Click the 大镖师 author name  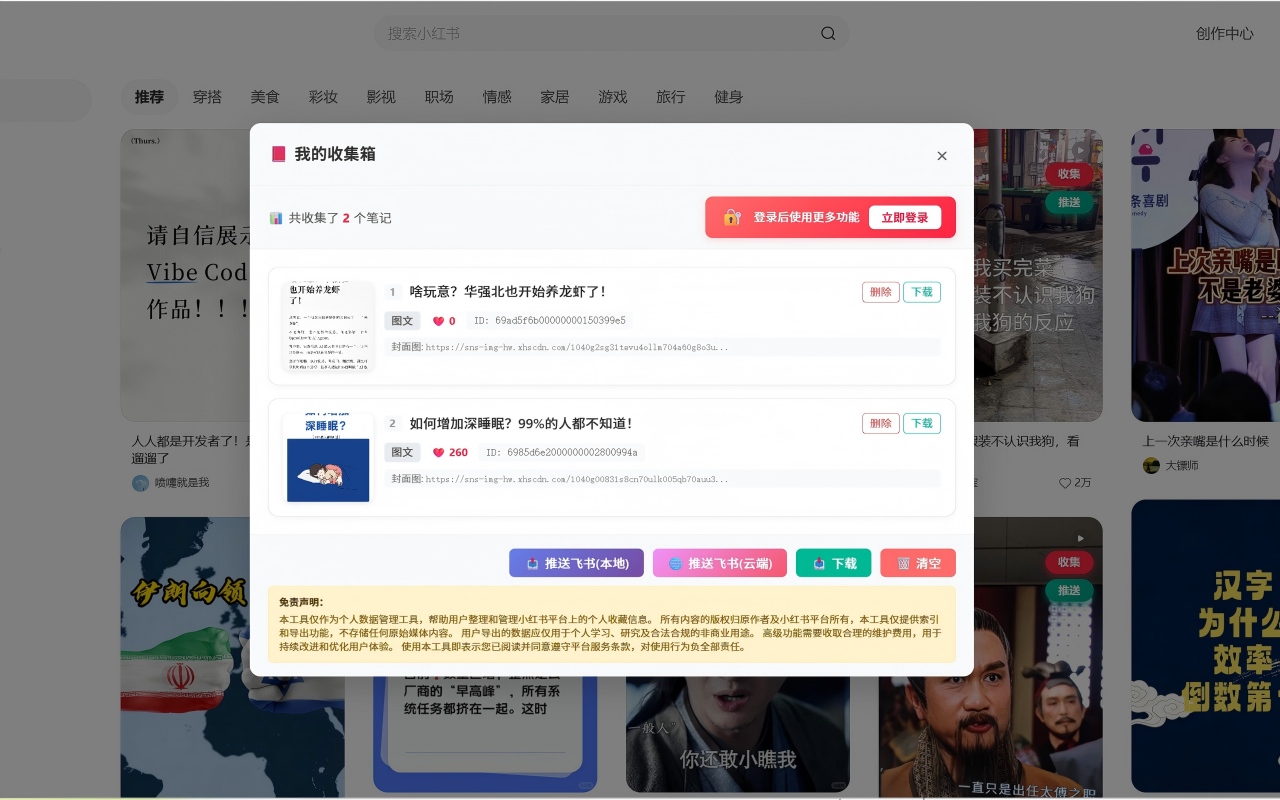coord(1181,466)
